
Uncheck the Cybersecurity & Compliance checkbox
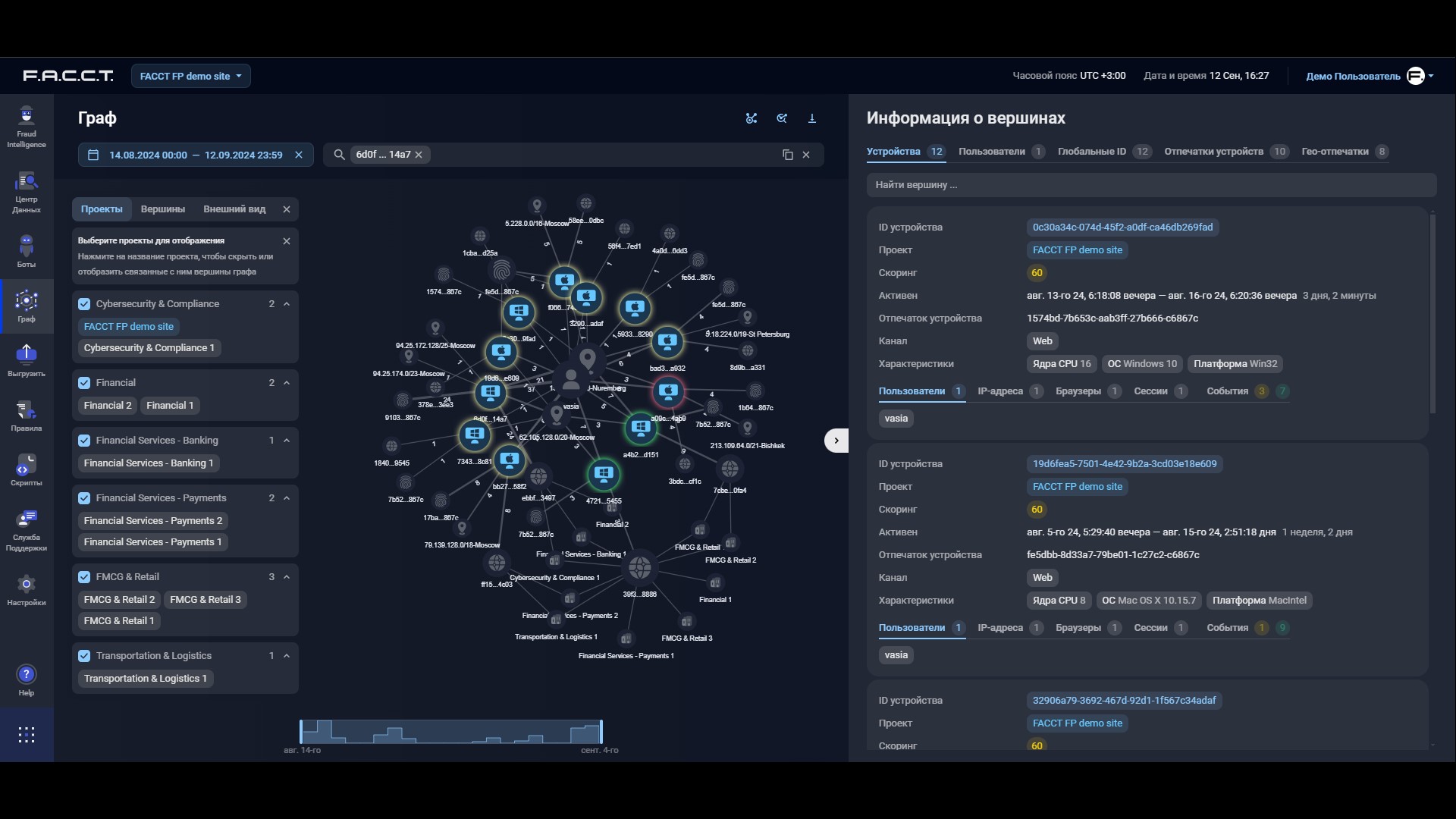84,304
